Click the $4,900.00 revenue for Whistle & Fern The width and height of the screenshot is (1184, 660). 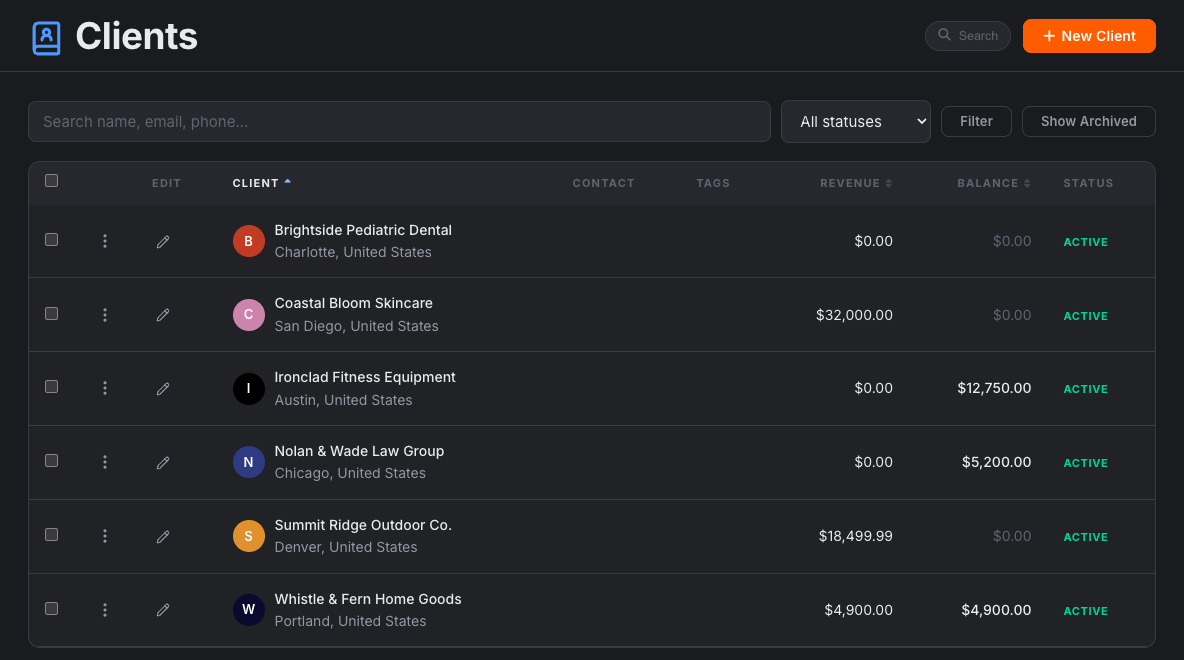tap(859, 610)
